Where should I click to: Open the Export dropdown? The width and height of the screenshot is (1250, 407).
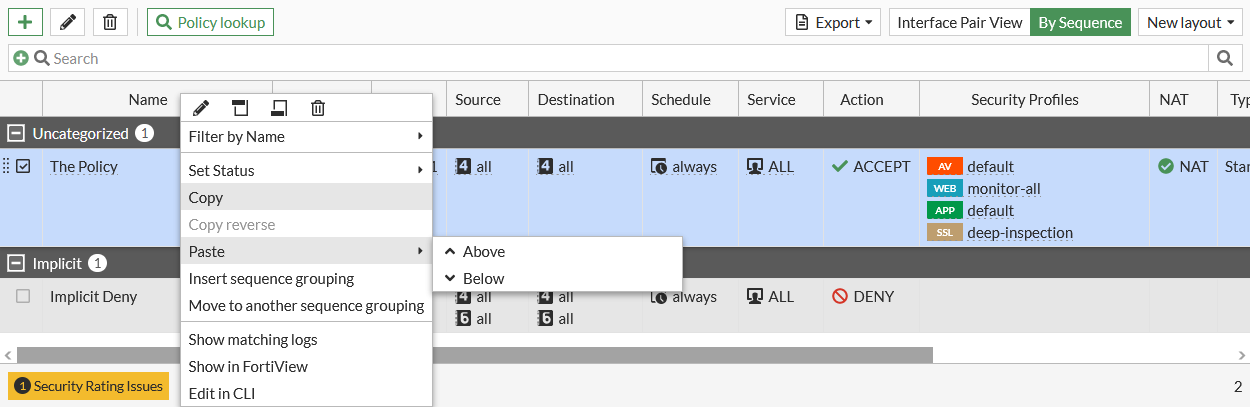832,22
